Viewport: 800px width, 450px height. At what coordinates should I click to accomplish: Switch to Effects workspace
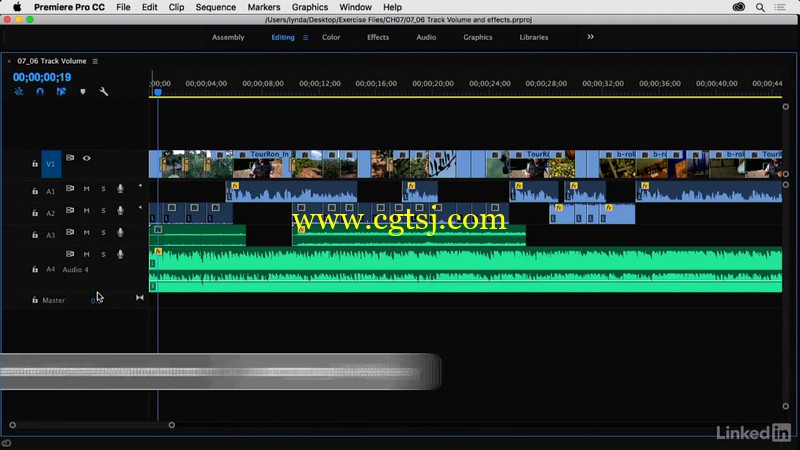pyautogui.click(x=378, y=37)
